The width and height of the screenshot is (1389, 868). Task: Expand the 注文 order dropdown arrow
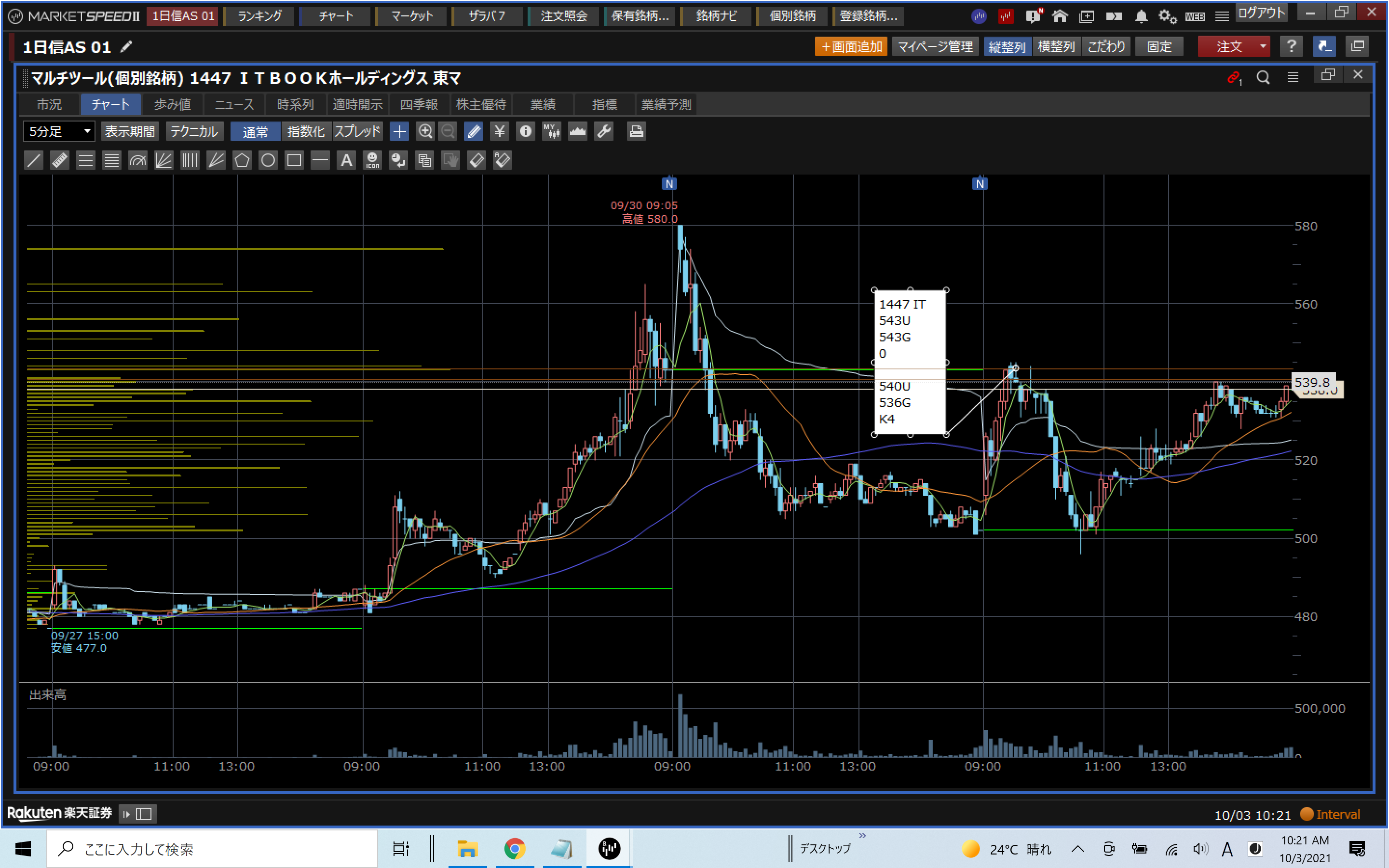(1263, 46)
